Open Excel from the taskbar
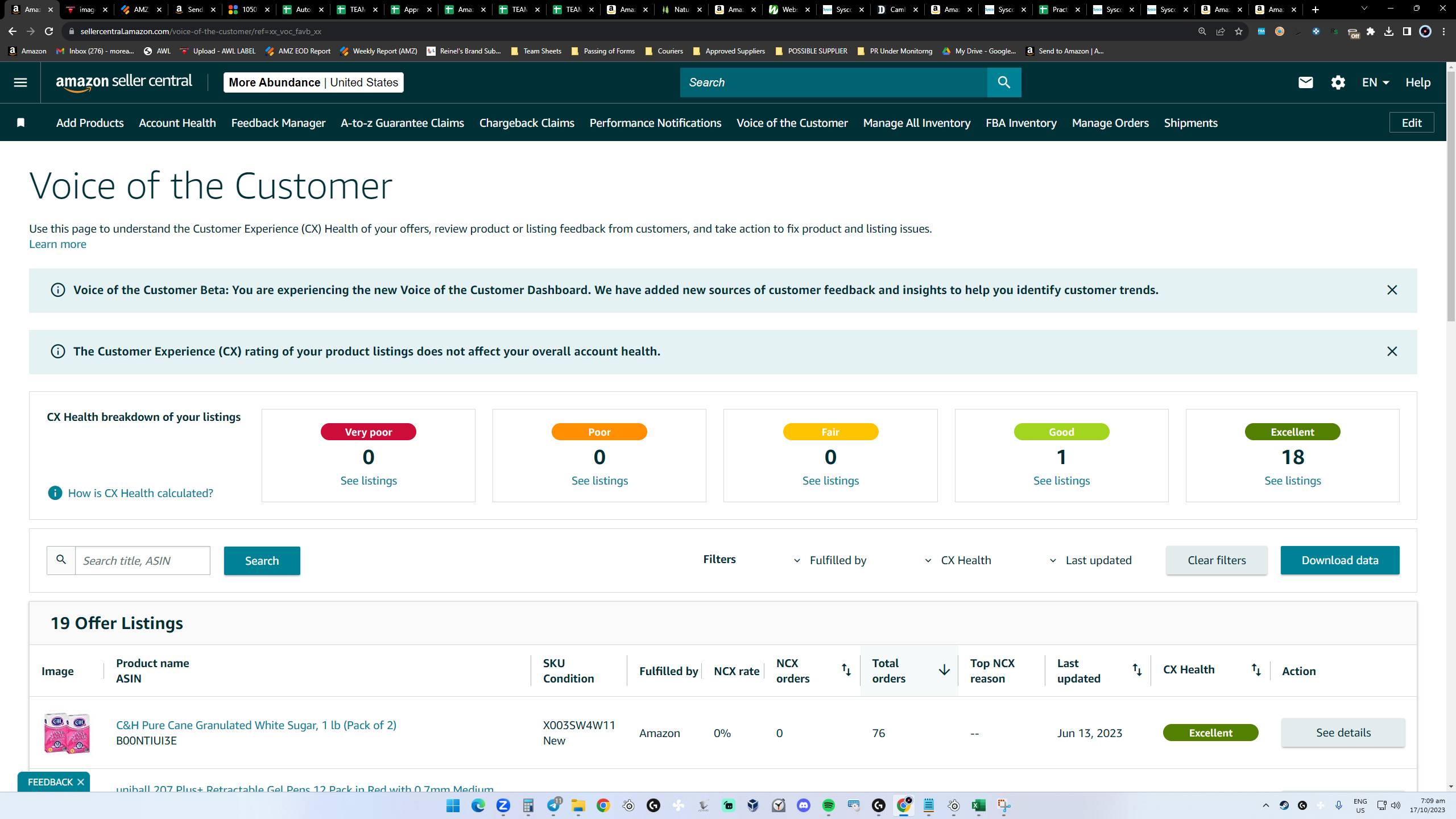The width and height of the screenshot is (1456, 819). (978, 805)
